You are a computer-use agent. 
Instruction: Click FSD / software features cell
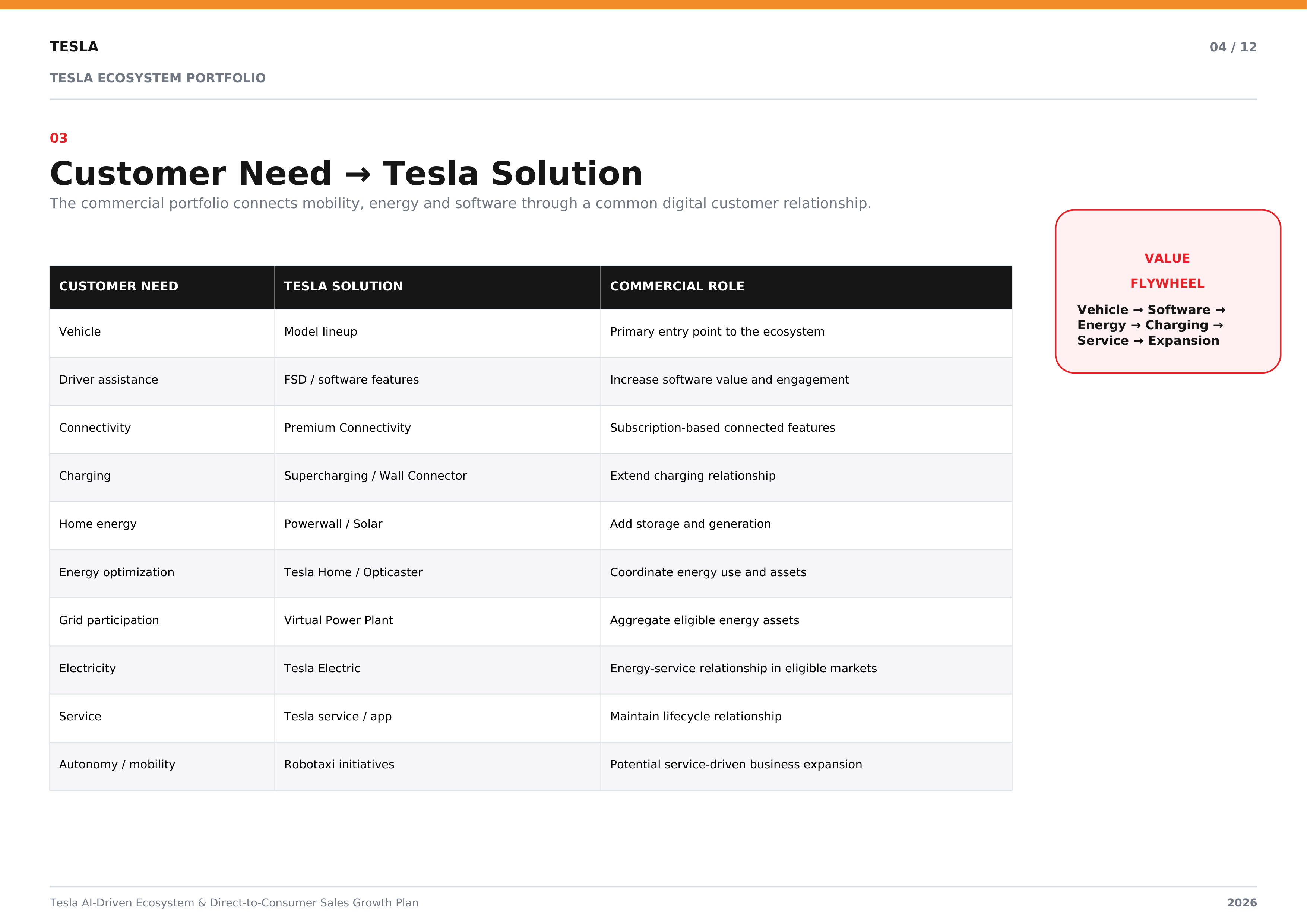(438, 381)
